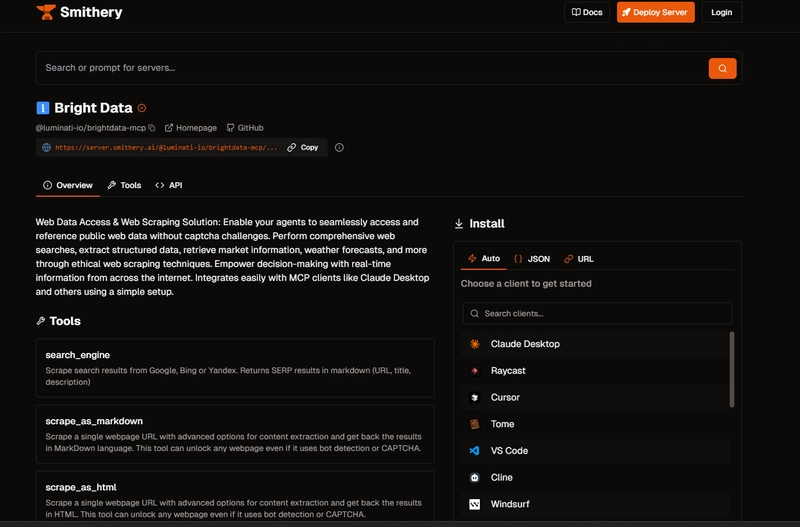This screenshot has width=800, height=527.
Task: Open the Overview tab
Action: coord(68,185)
